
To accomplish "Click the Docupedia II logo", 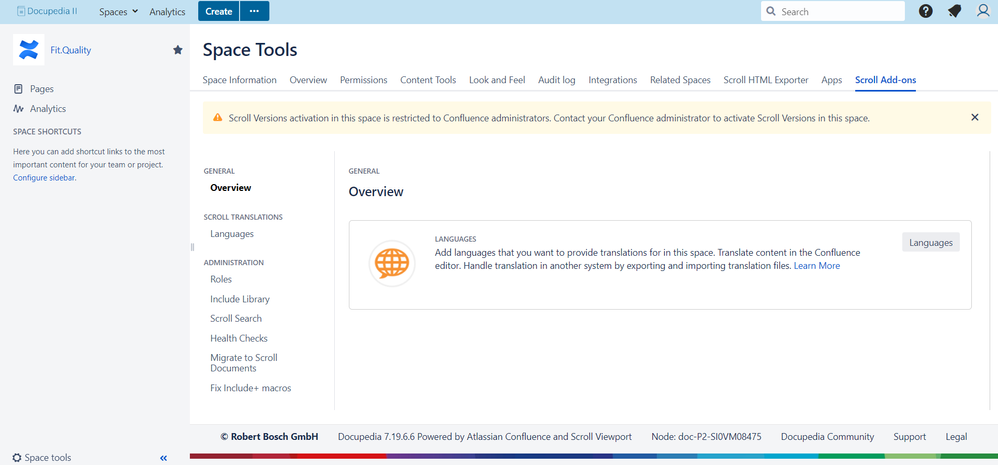I will (48, 11).
